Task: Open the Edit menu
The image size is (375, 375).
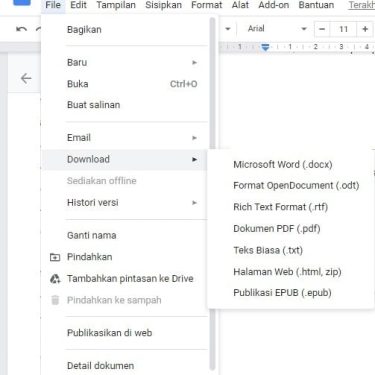Action: 78,5
